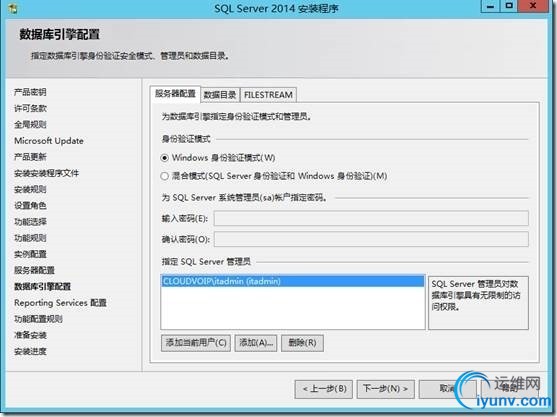Click 功能规则 step in sidebar
Image resolution: width=557 pixels, height=417 pixels.
tap(30, 238)
